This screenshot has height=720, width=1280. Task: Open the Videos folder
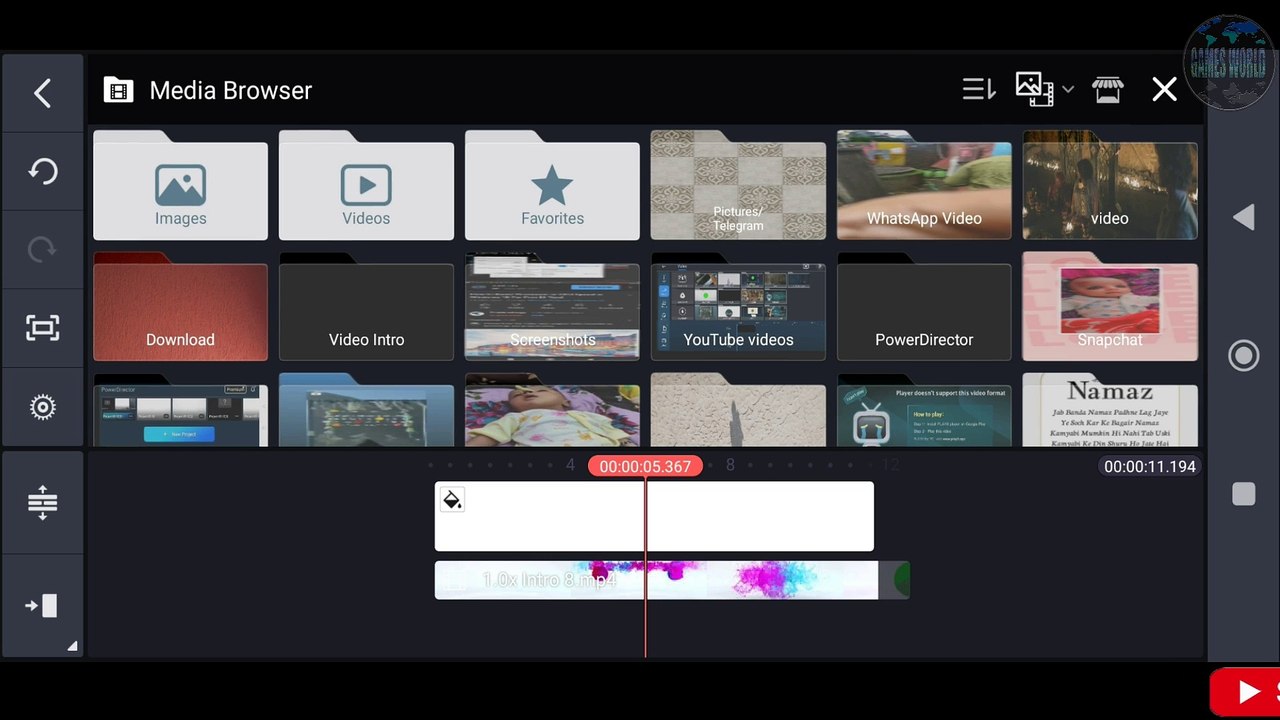(366, 186)
